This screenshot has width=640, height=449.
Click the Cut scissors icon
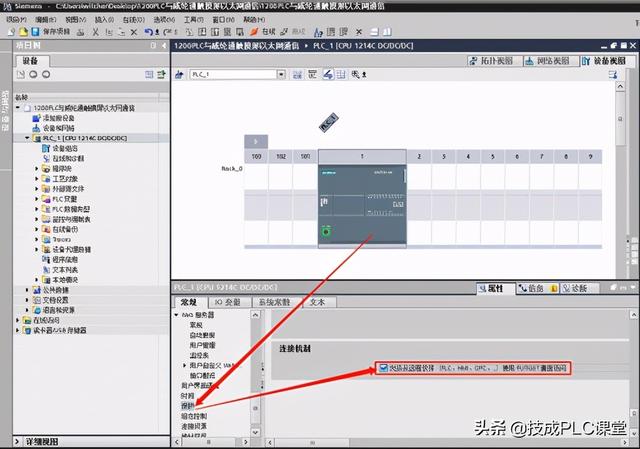pyautogui.click(x=96, y=32)
